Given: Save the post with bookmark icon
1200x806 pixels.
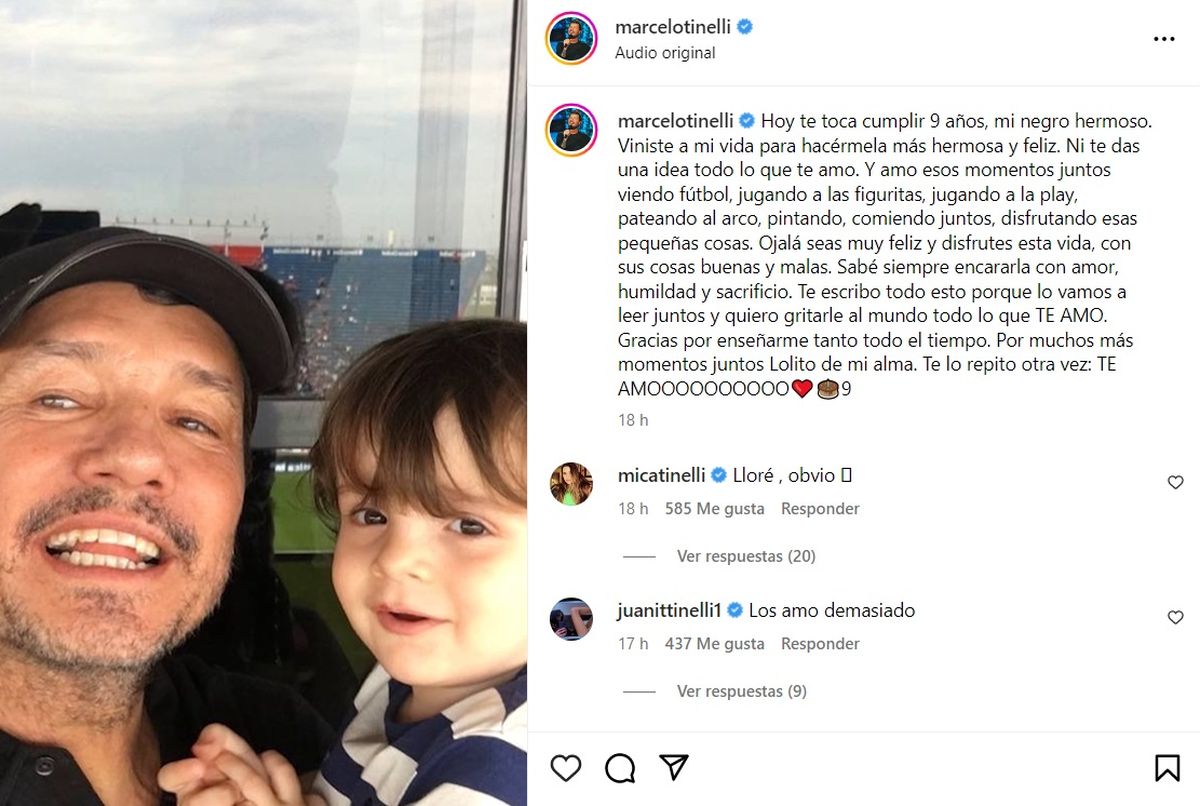Looking at the screenshot, I should [1167, 768].
